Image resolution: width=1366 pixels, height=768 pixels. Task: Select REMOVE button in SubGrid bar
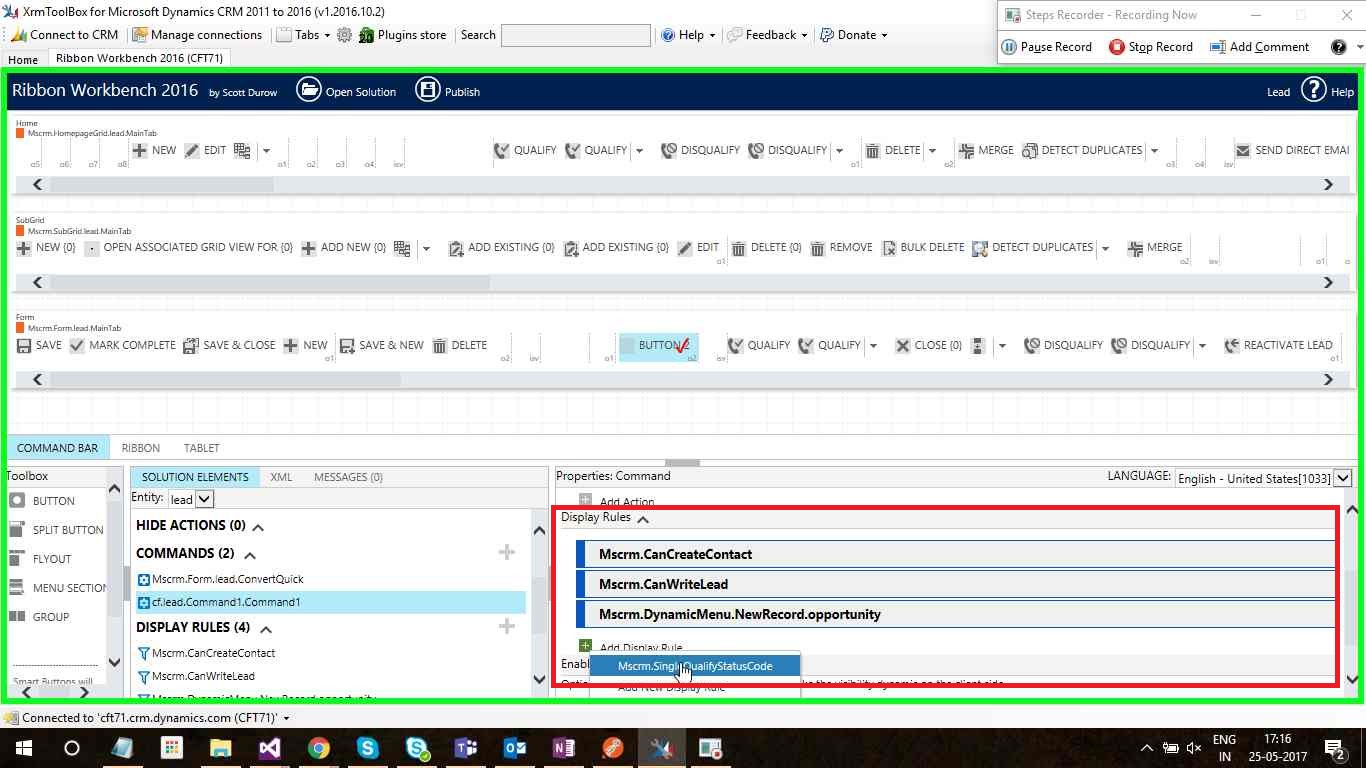coord(841,248)
